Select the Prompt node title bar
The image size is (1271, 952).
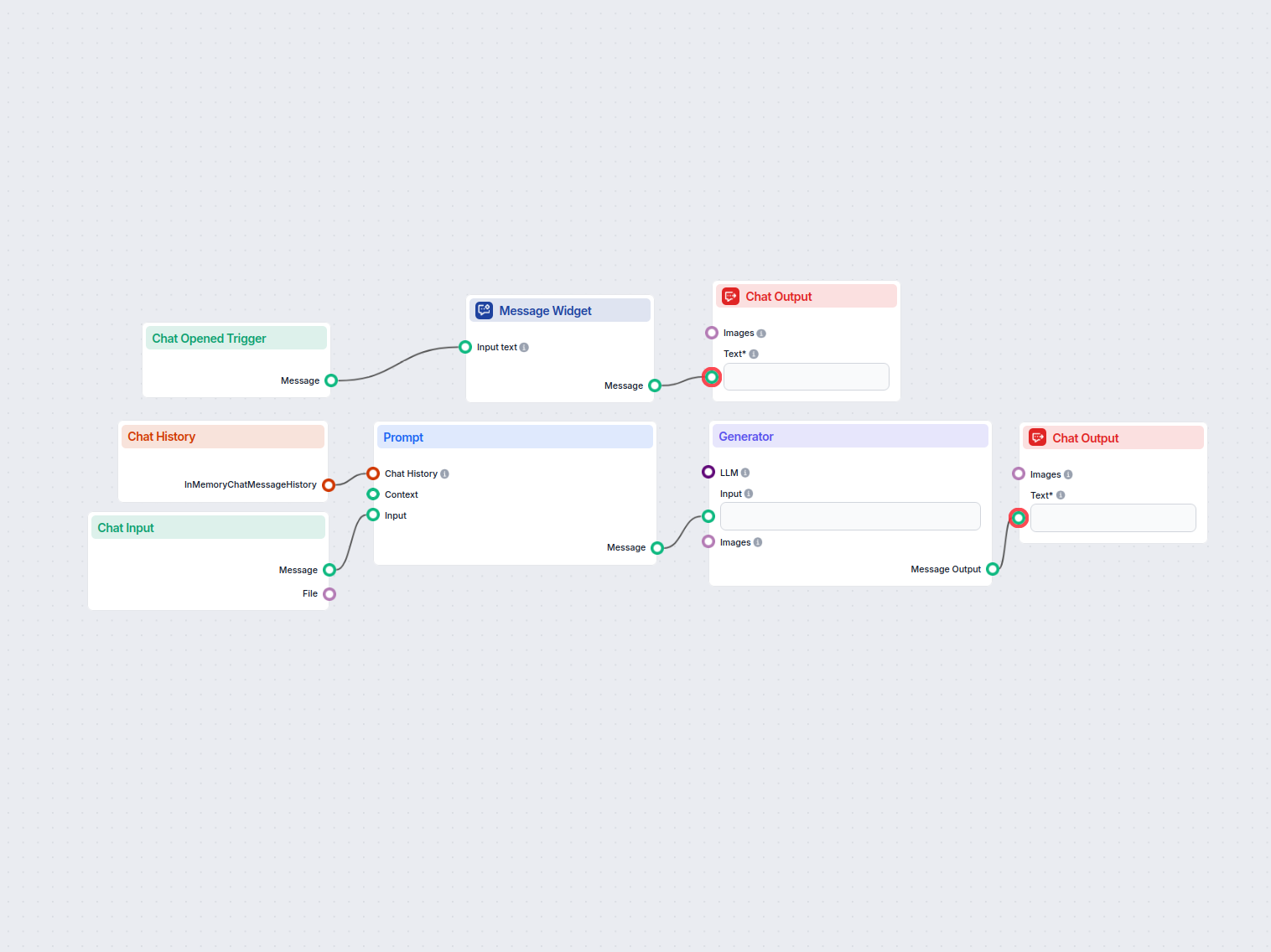coord(514,437)
